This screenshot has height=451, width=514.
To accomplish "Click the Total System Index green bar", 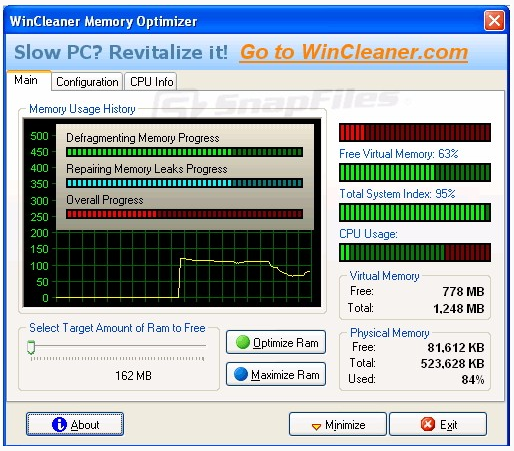I will coord(415,212).
